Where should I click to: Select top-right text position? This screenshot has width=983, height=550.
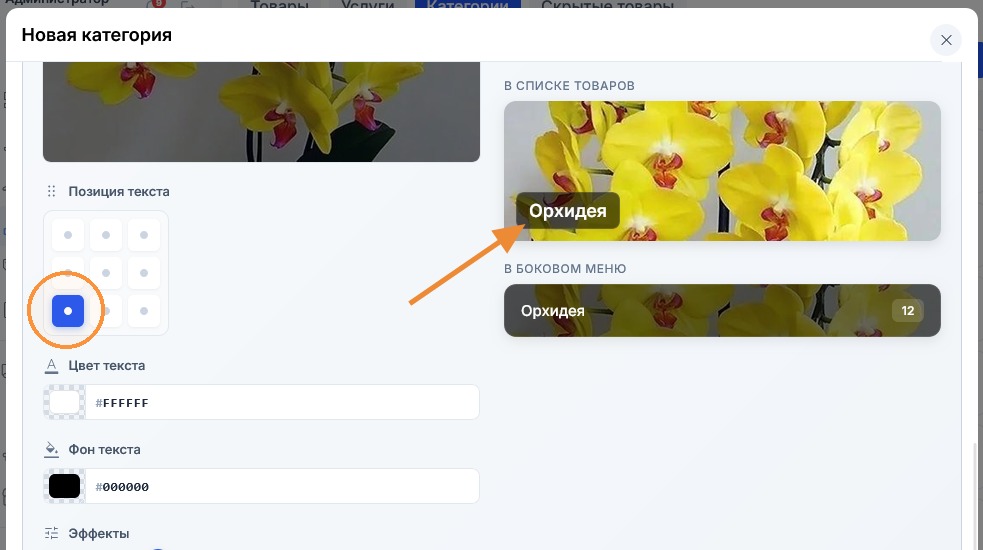(x=144, y=235)
